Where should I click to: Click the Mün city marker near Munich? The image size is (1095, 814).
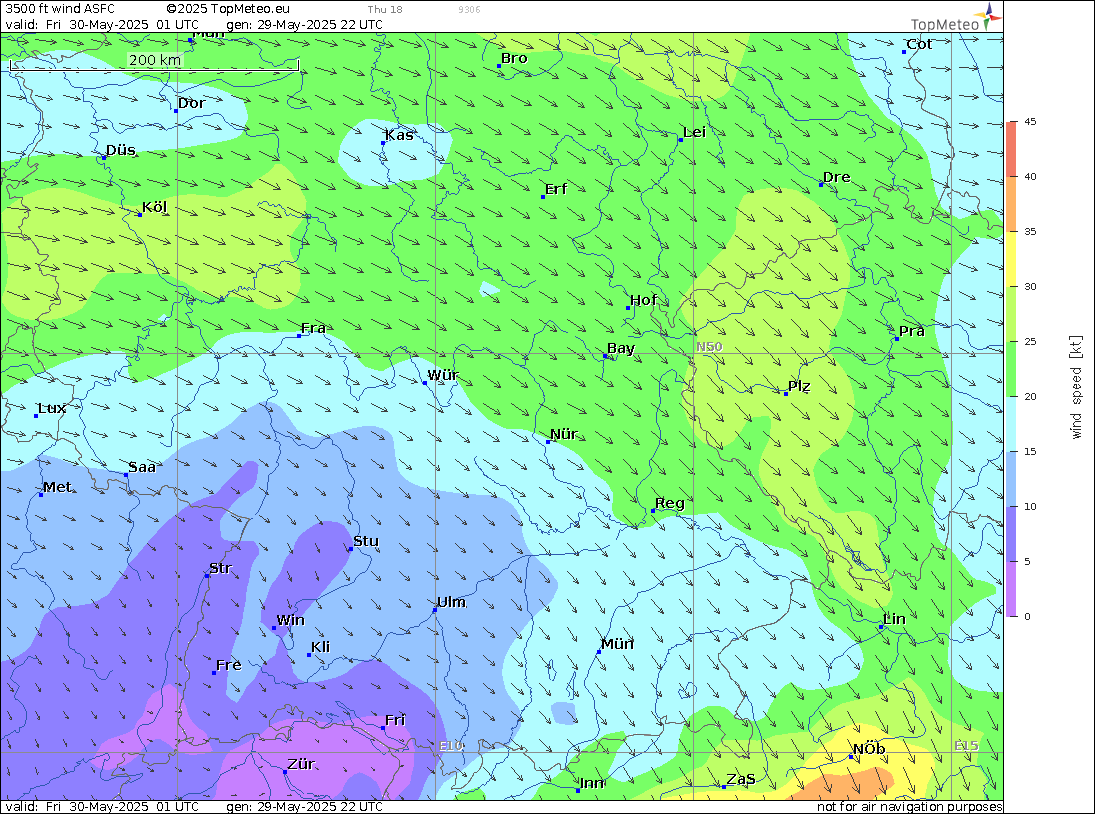click(599, 653)
